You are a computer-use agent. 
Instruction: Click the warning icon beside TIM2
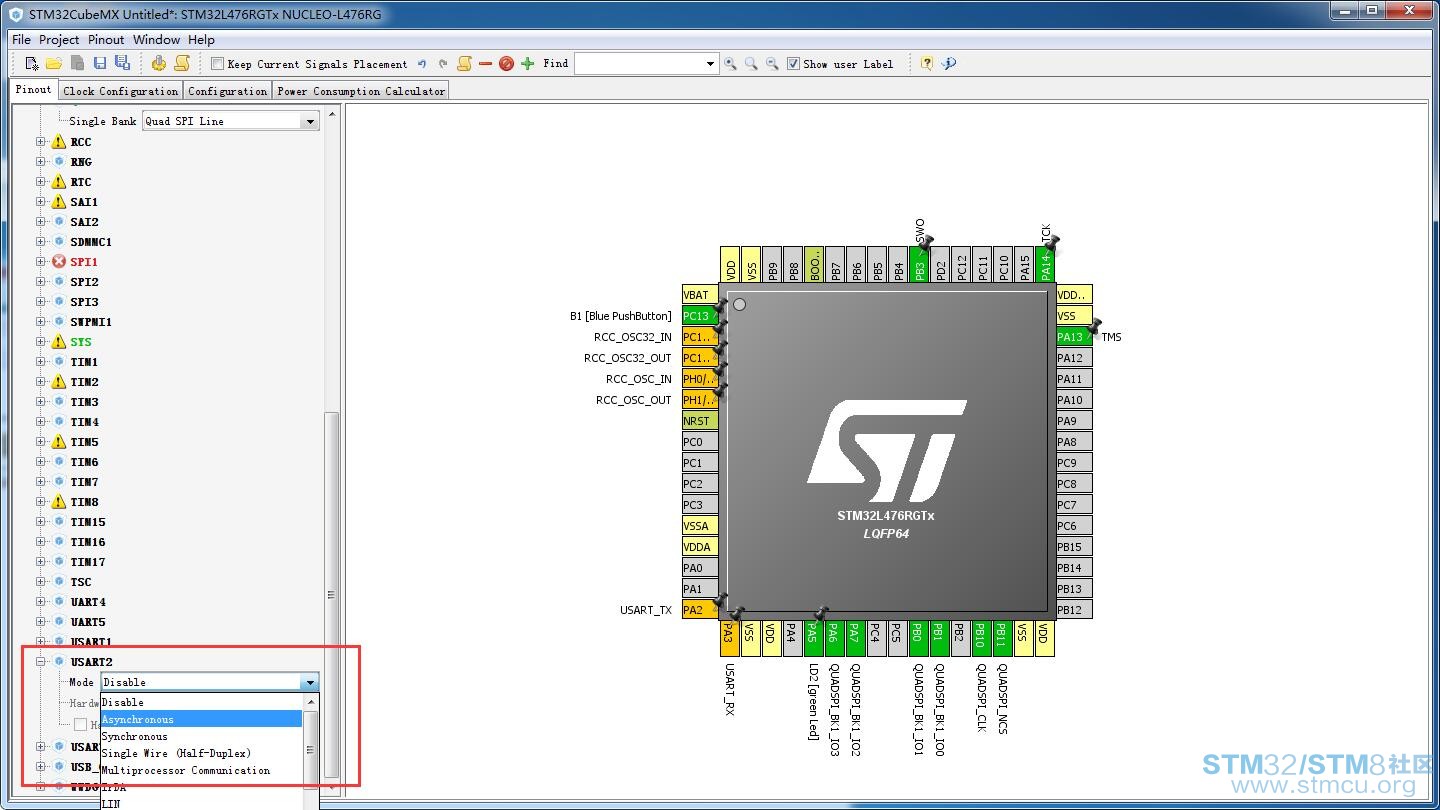(x=59, y=382)
